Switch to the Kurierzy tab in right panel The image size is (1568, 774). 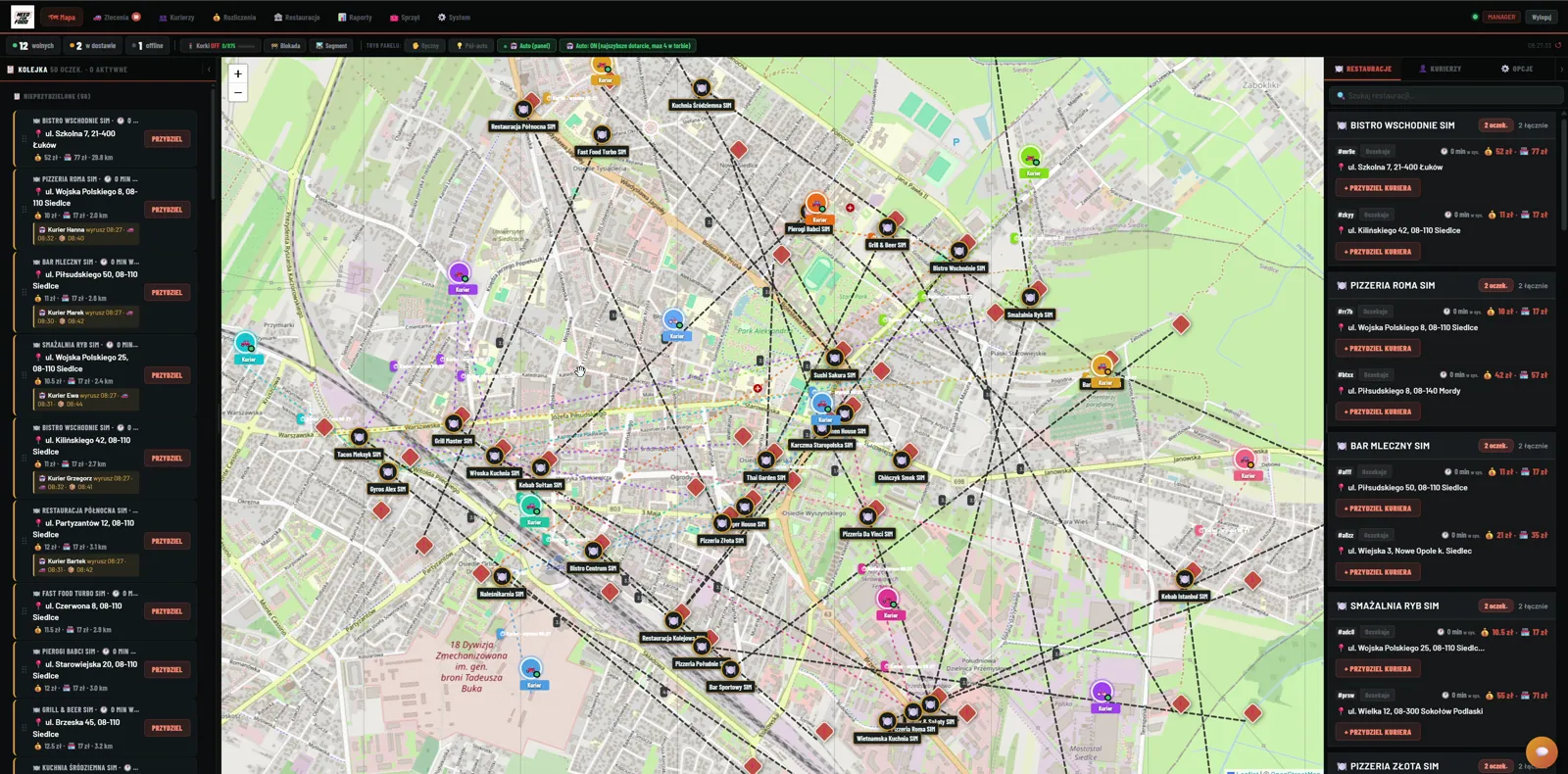tap(1440, 70)
